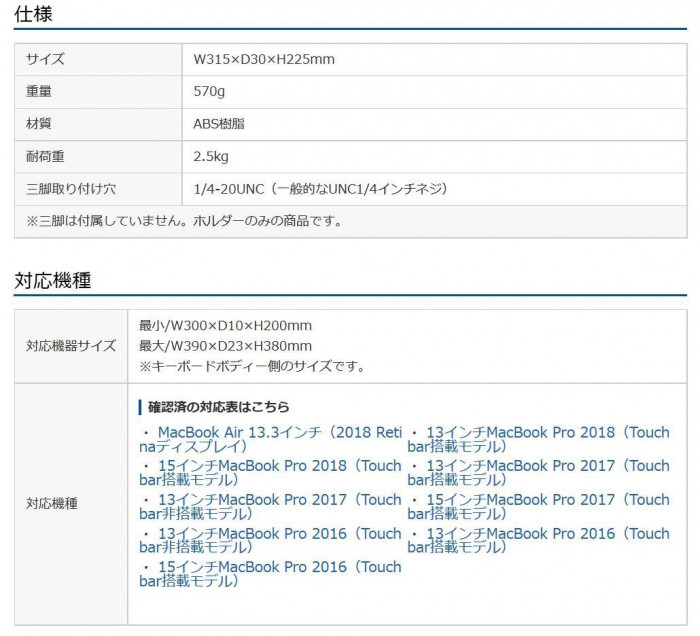Select the サイズ row label

45,59
